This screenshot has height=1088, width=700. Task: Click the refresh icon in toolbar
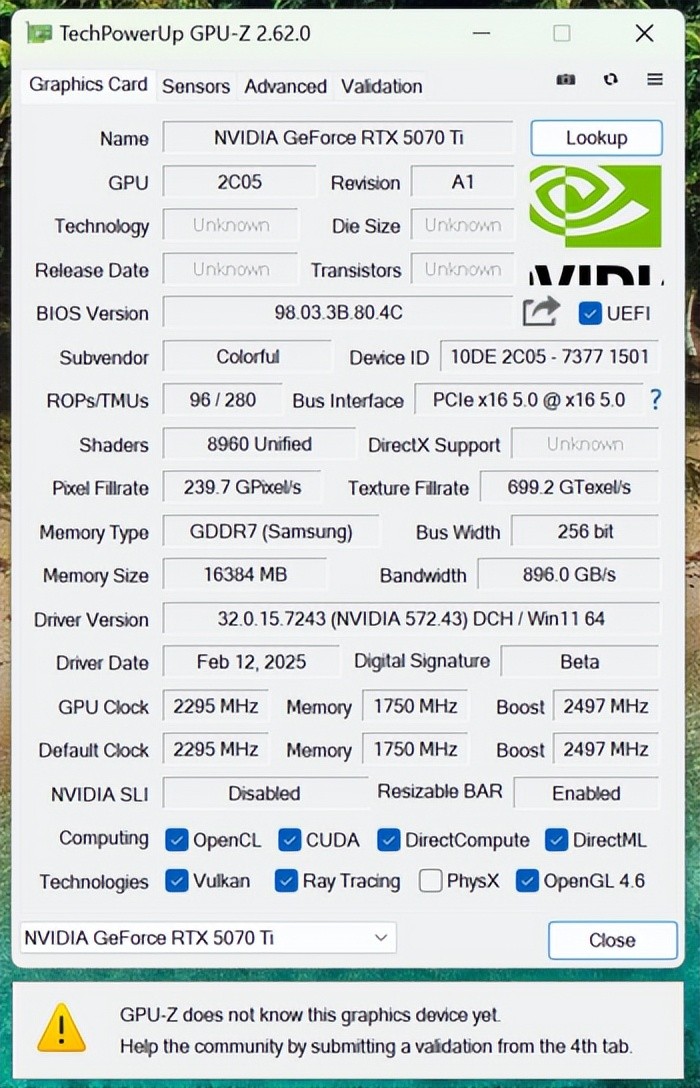611,80
